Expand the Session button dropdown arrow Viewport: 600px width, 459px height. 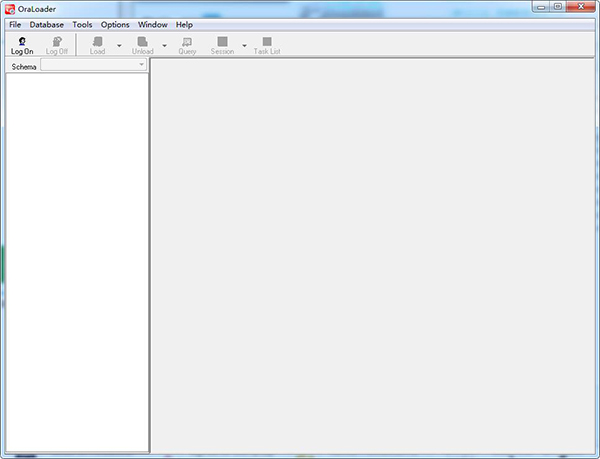[x=244, y=46]
